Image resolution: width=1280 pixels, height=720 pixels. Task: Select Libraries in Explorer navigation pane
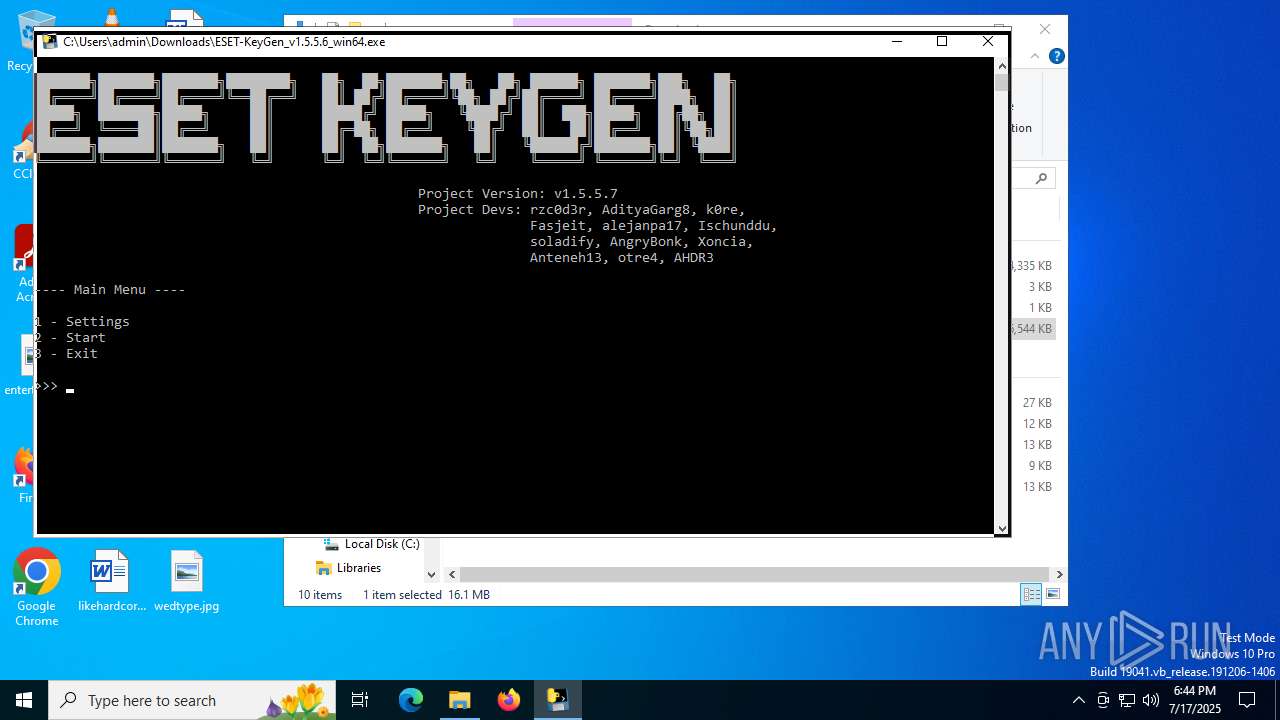(x=348, y=568)
